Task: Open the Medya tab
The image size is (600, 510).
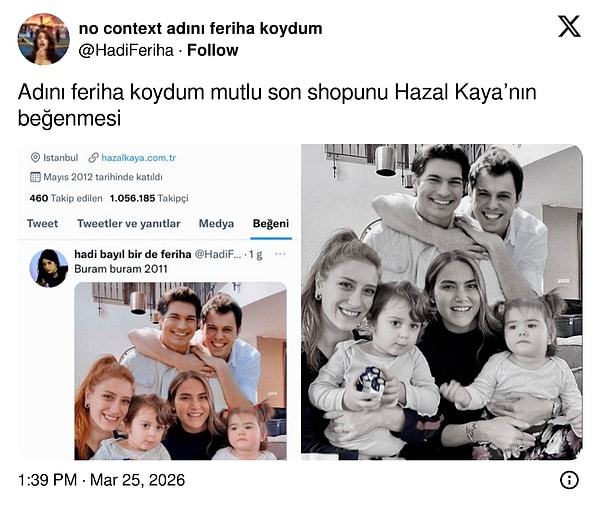Action: click(216, 223)
